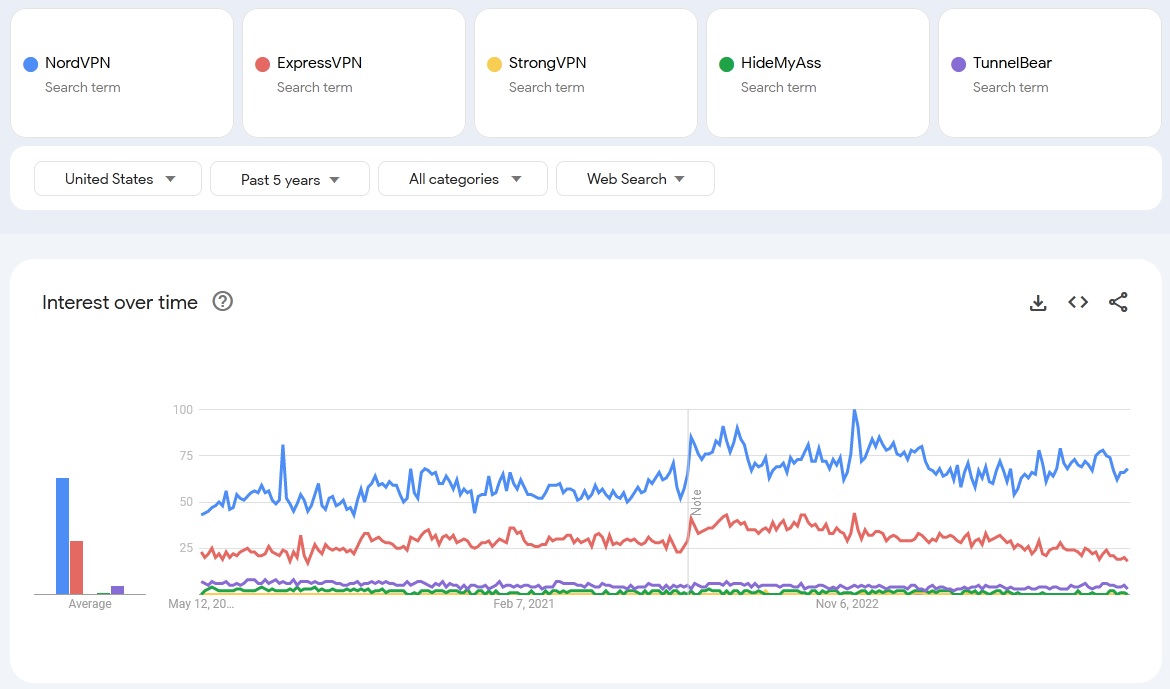Open the Web Search type dropdown
Image resolution: width=1170 pixels, height=689 pixels.
pyautogui.click(x=635, y=179)
